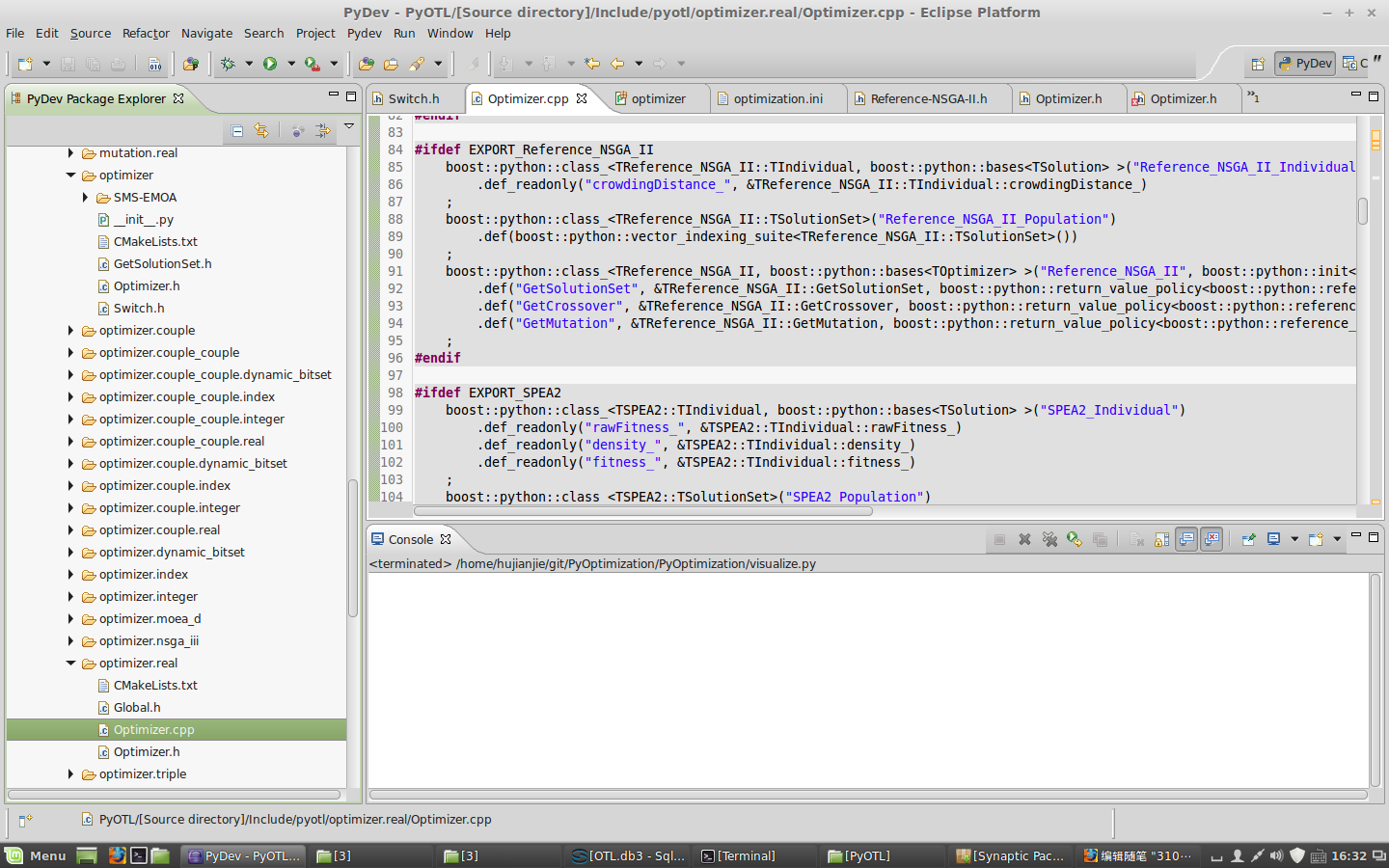Collapse the optimizer folder in tree
Viewport: 1389px width, 868px height.
tap(70, 176)
